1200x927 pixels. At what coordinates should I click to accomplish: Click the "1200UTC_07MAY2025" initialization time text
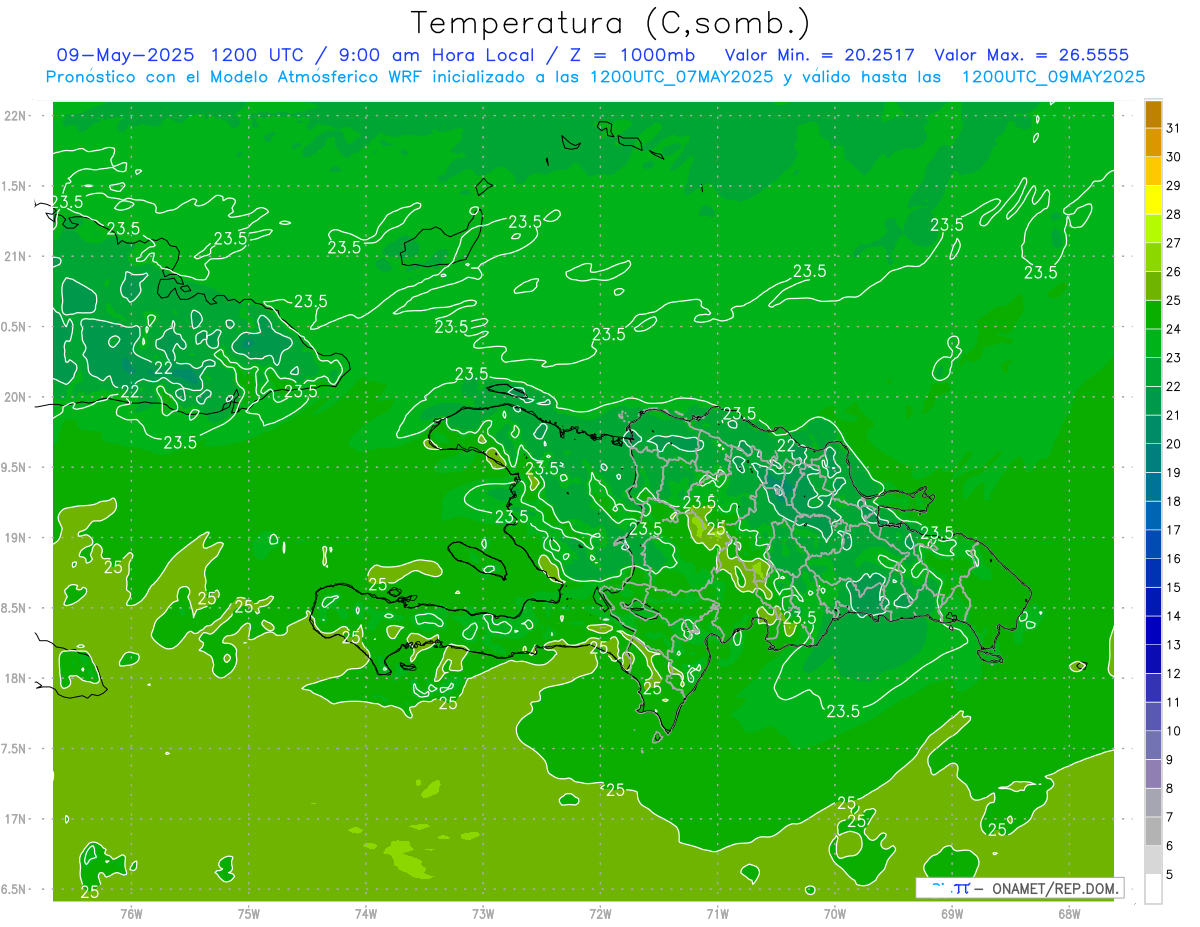pyautogui.click(x=682, y=76)
